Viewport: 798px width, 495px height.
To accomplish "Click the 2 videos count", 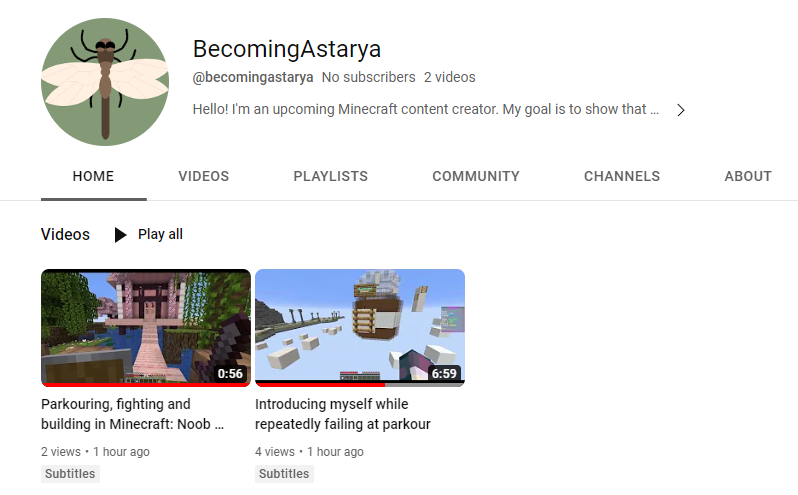I will pos(450,77).
